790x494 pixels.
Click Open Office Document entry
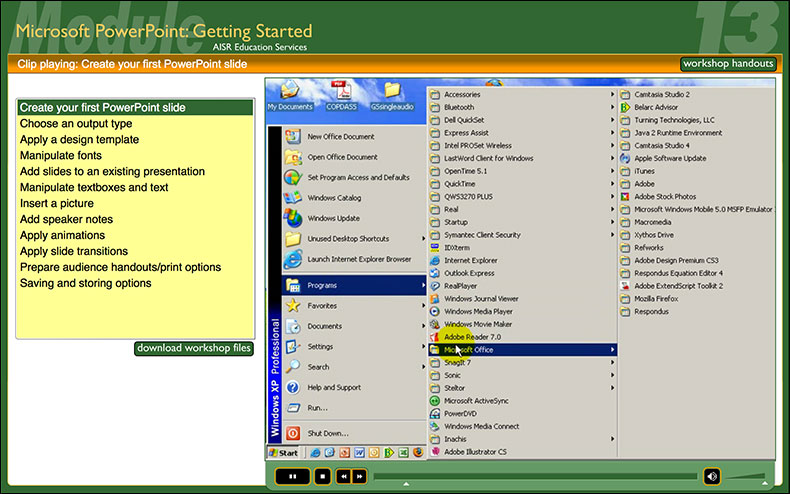click(x=354, y=157)
